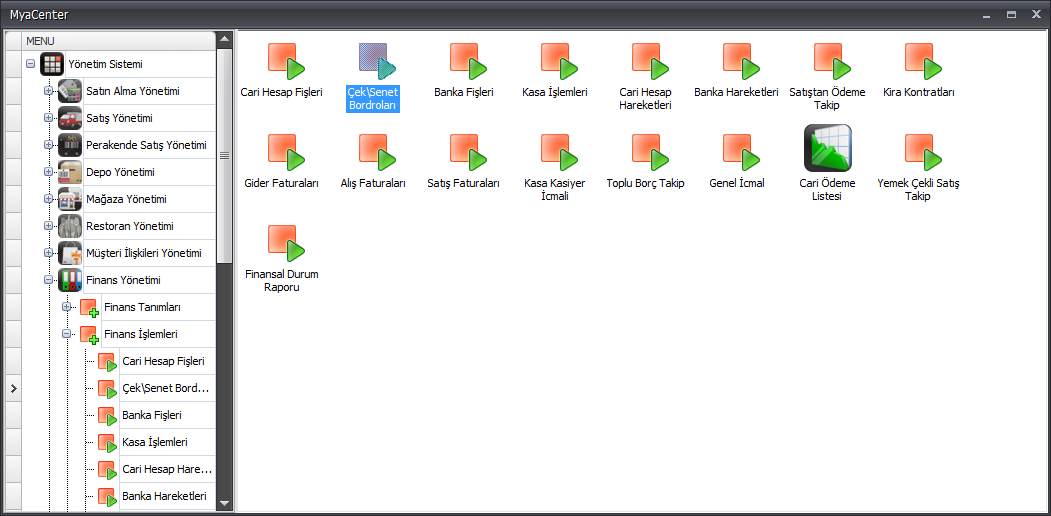Launch the Alış Faturaları icon

pos(377,152)
